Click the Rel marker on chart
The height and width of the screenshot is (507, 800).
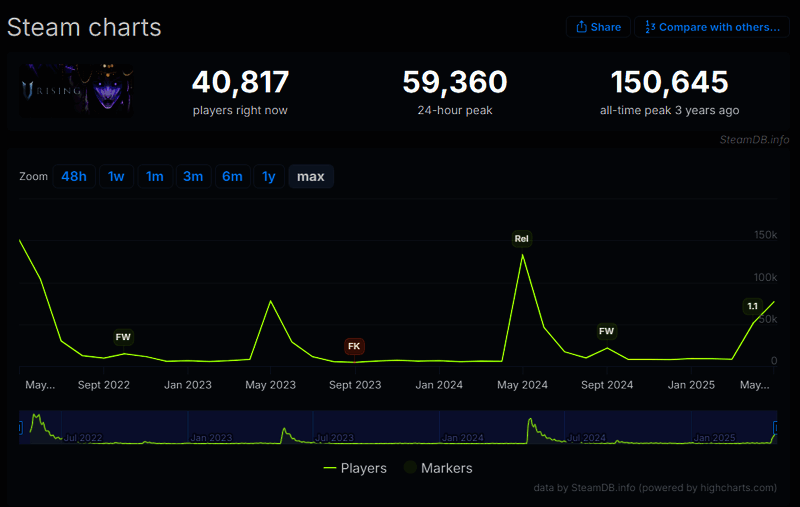521,239
